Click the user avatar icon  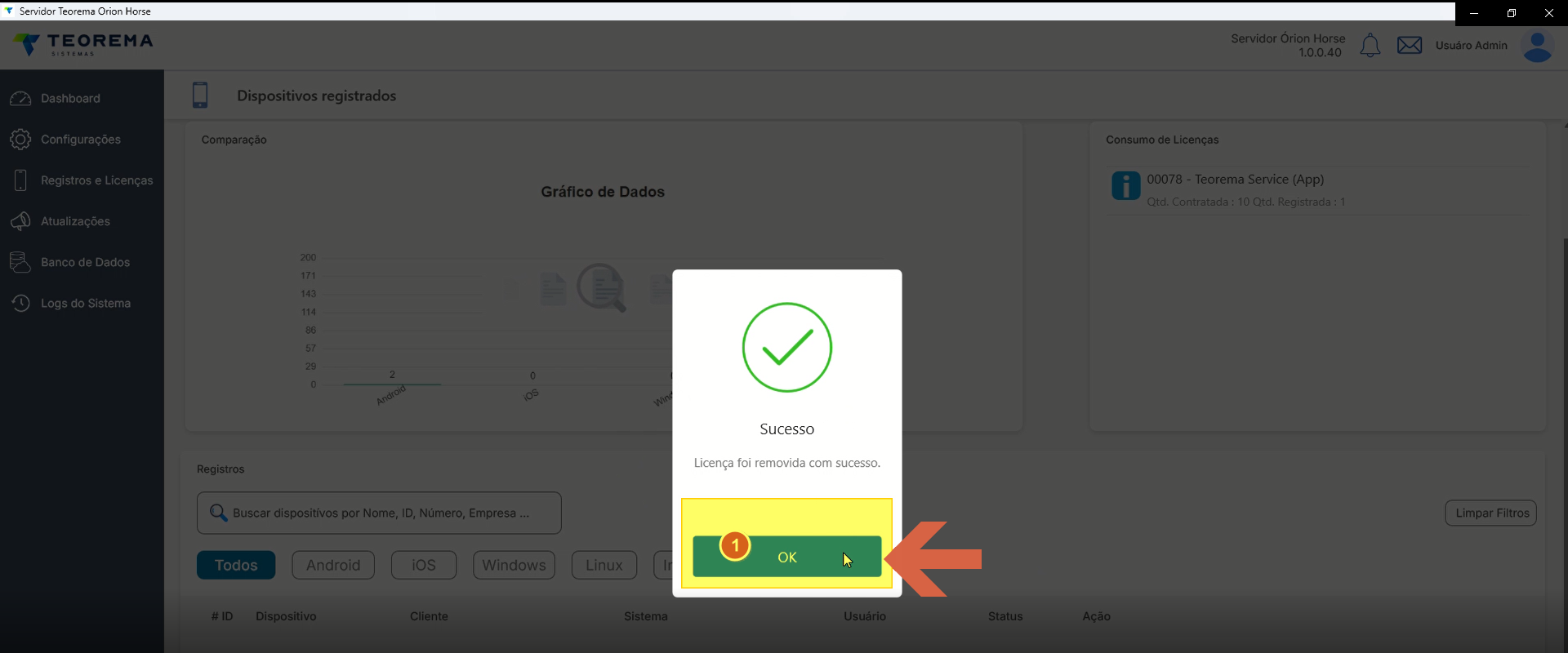tap(1538, 47)
